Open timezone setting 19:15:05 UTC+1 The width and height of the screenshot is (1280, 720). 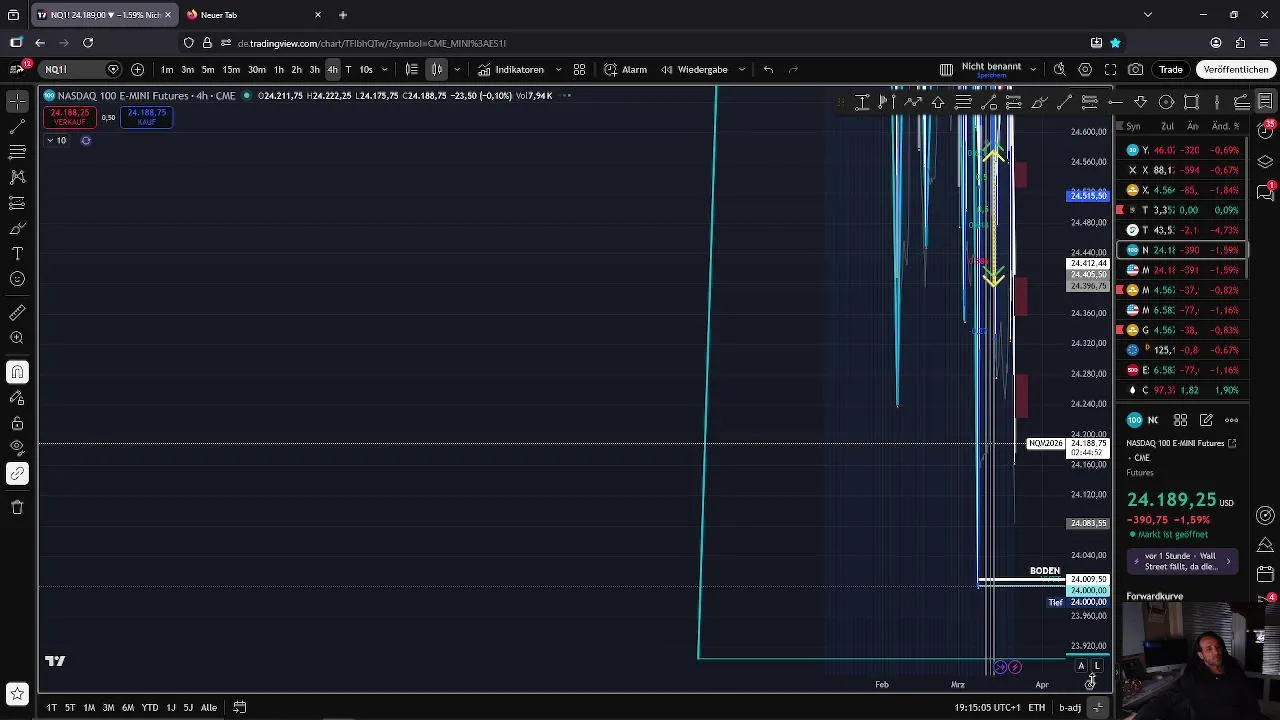coord(987,707)
